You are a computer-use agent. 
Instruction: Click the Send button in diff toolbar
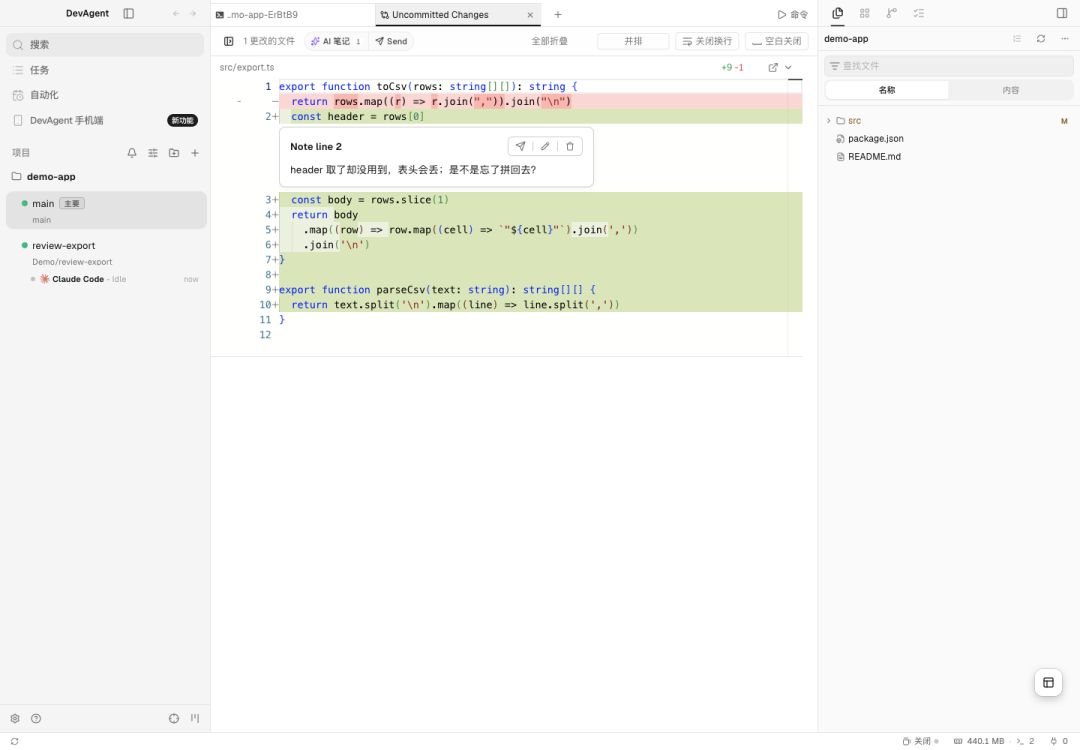pyautogui.click(x=391, y=41)
